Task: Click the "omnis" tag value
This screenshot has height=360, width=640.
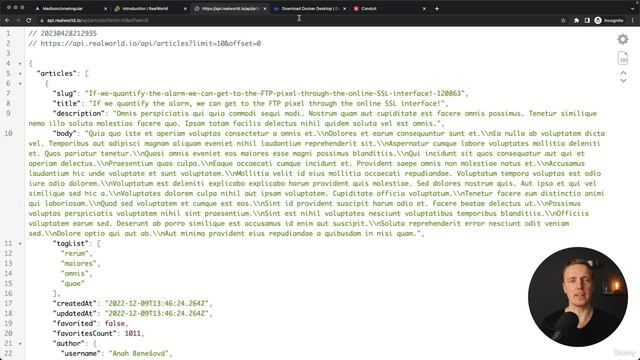Action: pyautogui.click(x=75, y=273)
